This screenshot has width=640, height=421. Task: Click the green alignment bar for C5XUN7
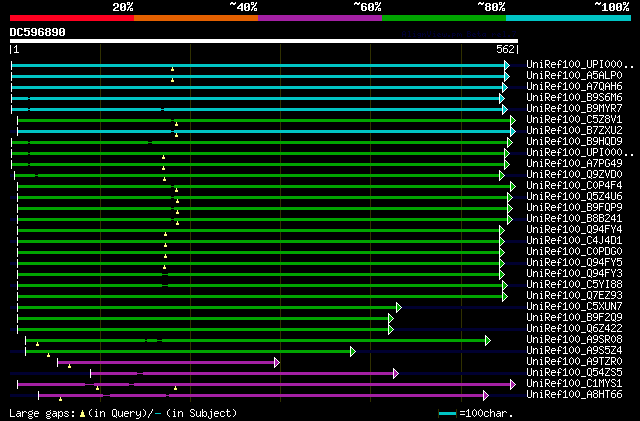[207, 307]
